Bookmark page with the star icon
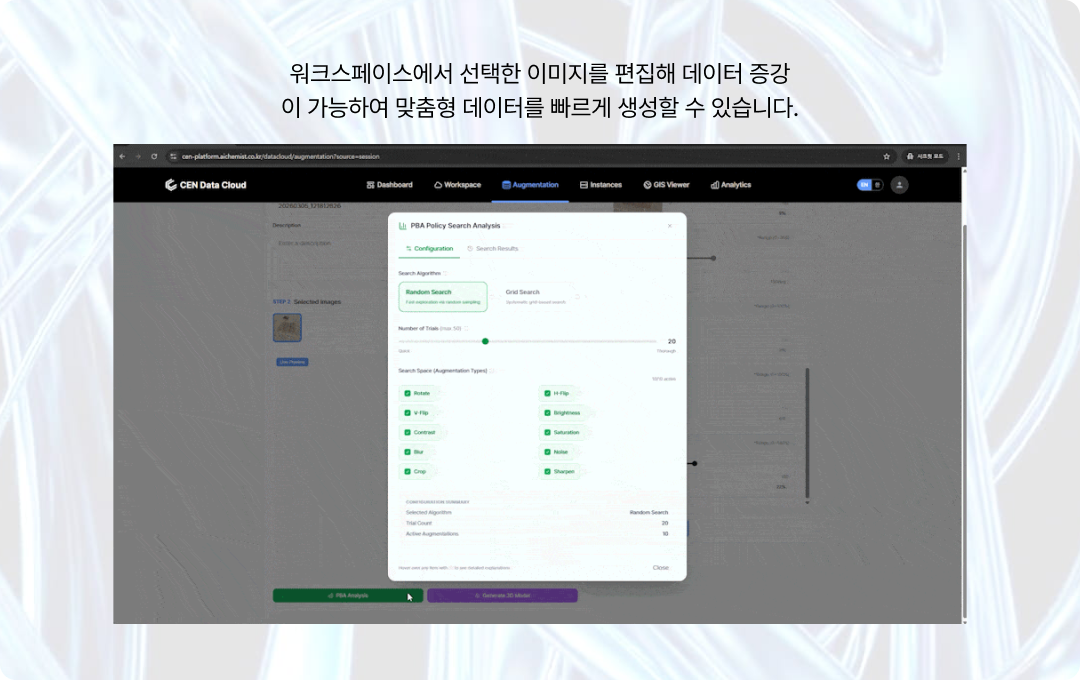 click(x=886, y=156)
